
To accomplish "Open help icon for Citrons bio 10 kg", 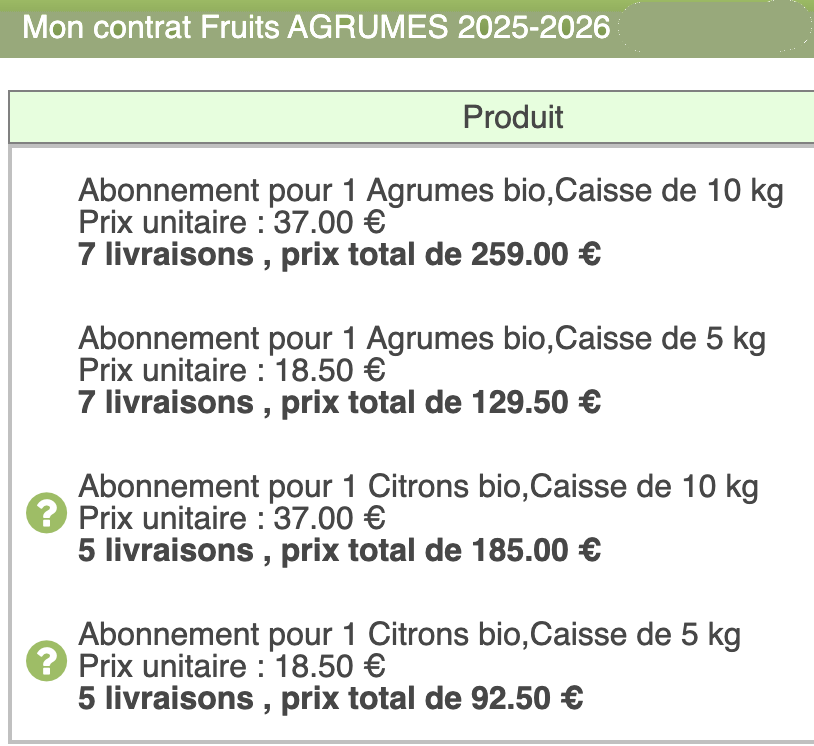I will click(x=46, y=512).
